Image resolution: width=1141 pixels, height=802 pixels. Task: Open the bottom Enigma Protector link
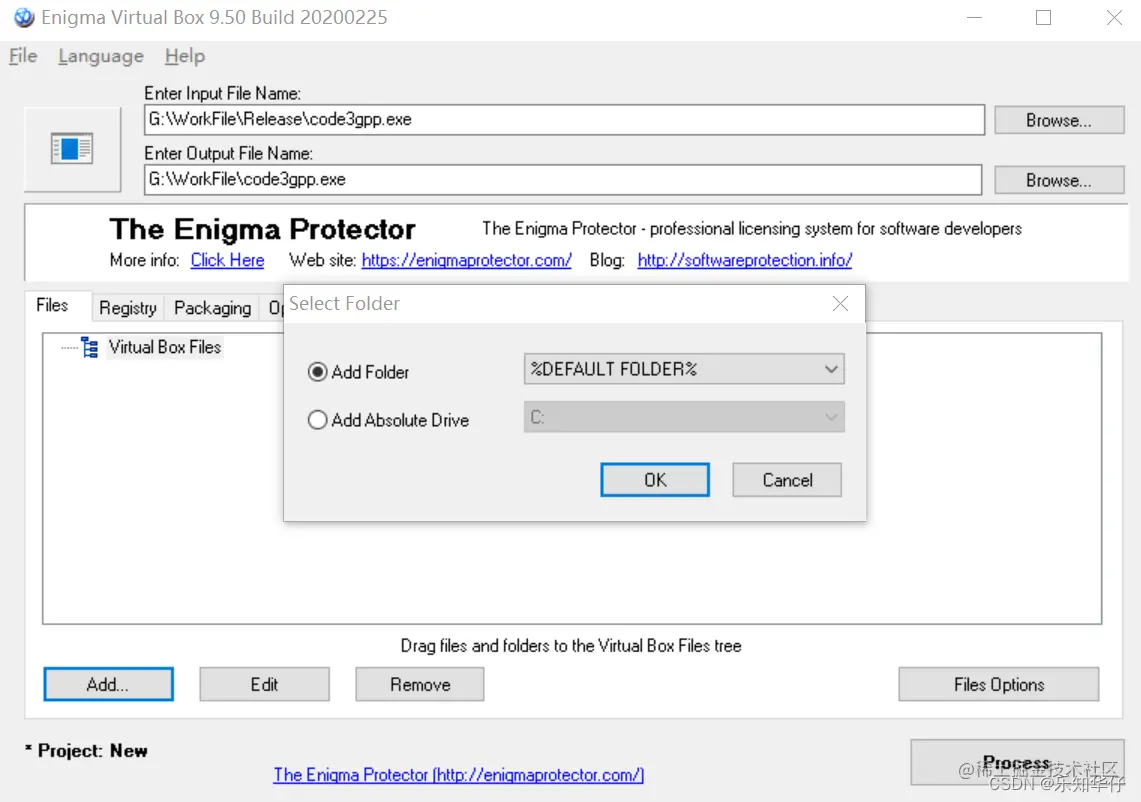tap(458, 774)
